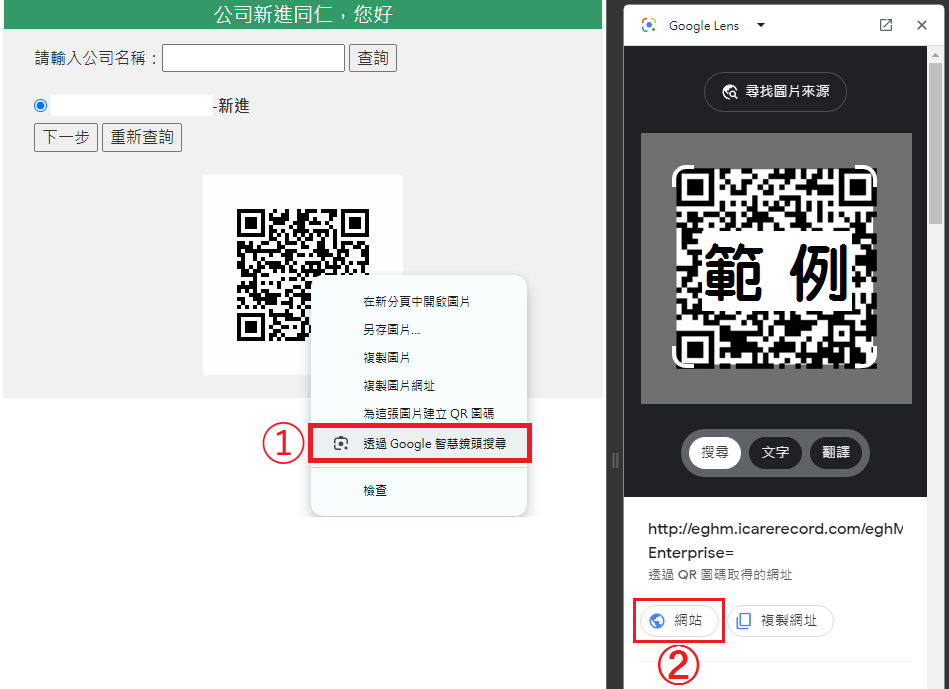Choose 另存圖片 from context menu
This screenshot has width=949, height=689.
point(419,330)
